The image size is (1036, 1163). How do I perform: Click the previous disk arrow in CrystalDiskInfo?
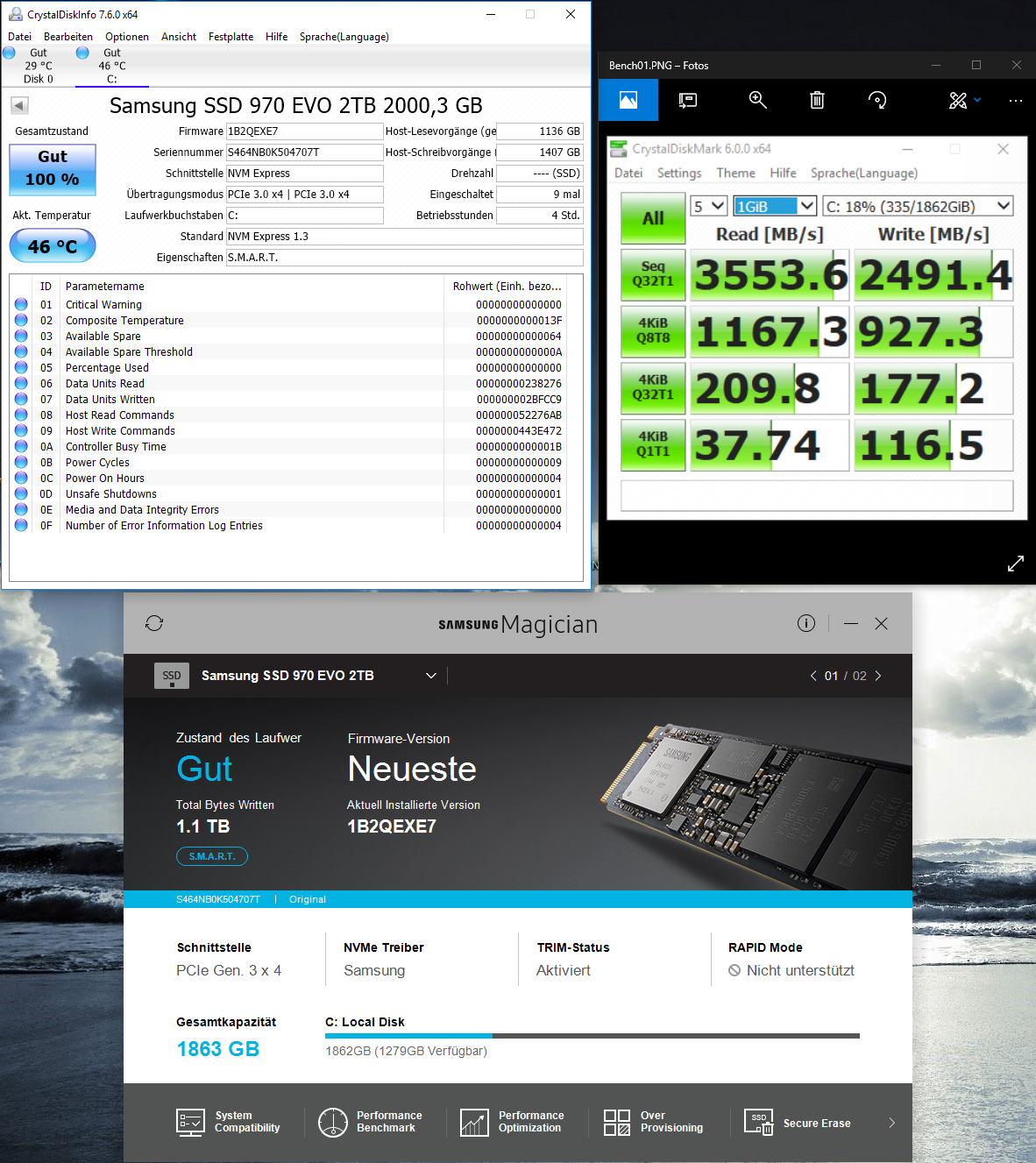[x=19, y=106]
